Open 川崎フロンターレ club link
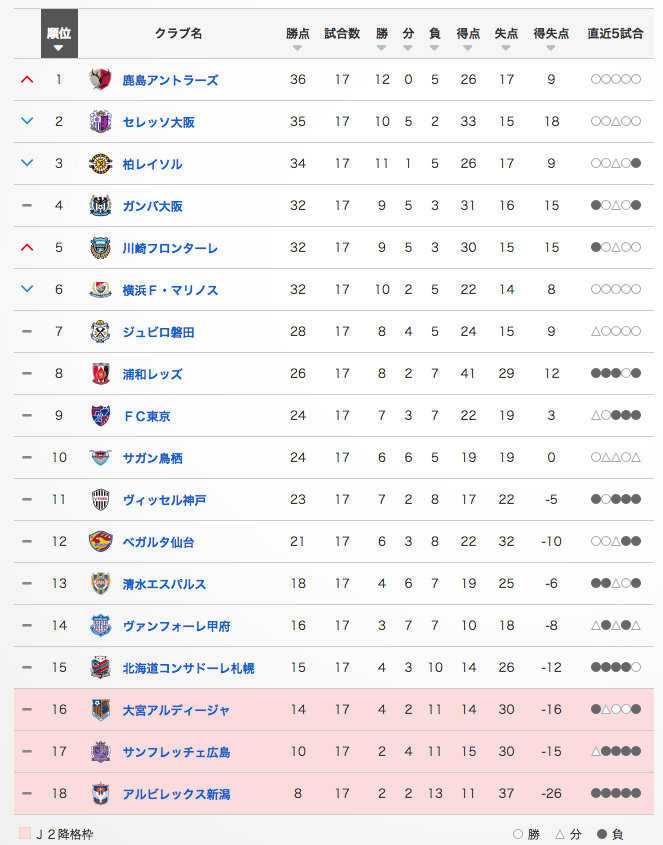Viewport: 663px width, 845px height. 170,248
